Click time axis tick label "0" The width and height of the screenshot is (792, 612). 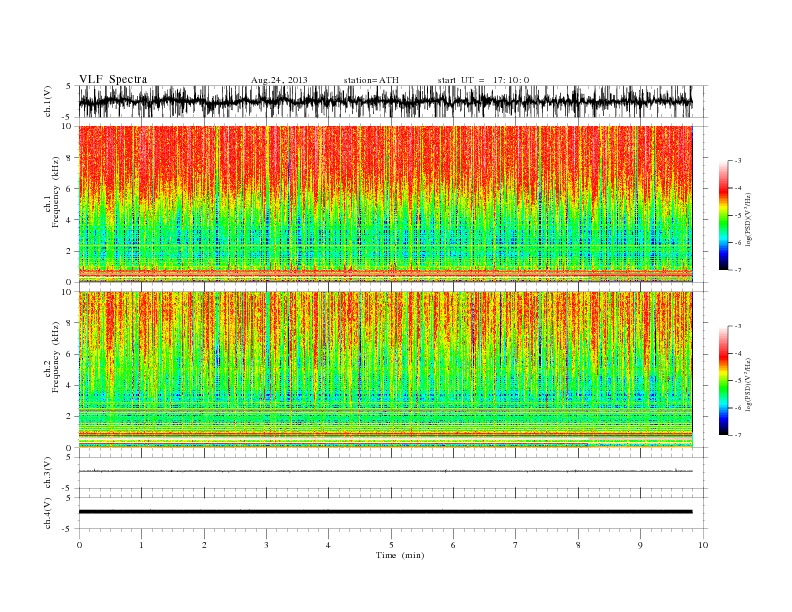pos(79,545)
